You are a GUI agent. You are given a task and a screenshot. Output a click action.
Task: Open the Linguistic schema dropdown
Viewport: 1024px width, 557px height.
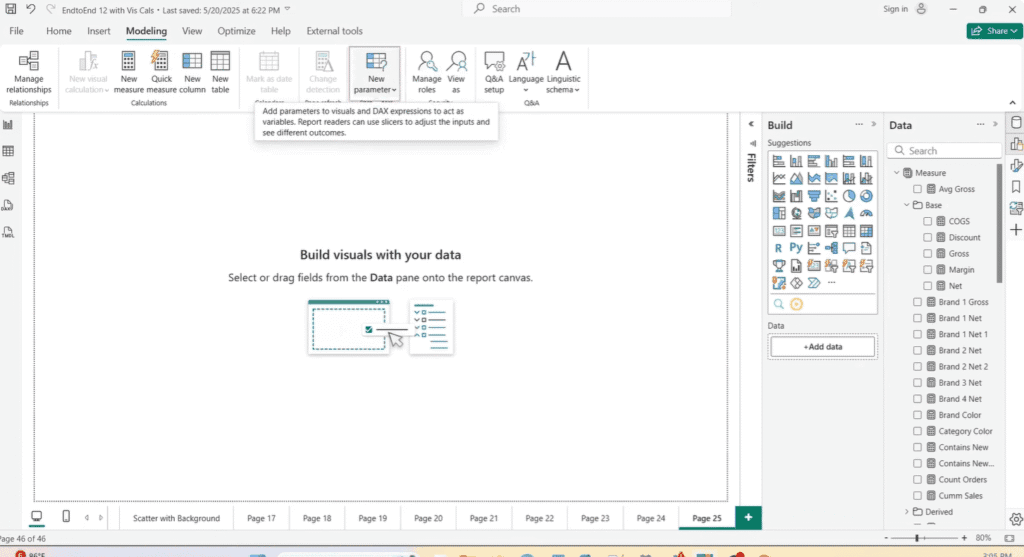click(x=563, y=72)
